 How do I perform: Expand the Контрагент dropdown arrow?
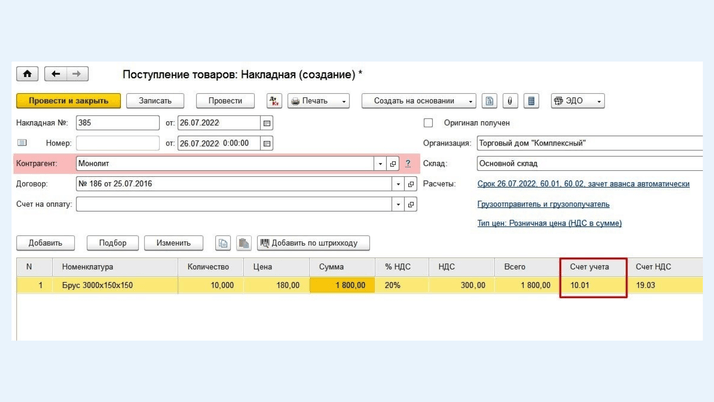click(x=380, y=163)
